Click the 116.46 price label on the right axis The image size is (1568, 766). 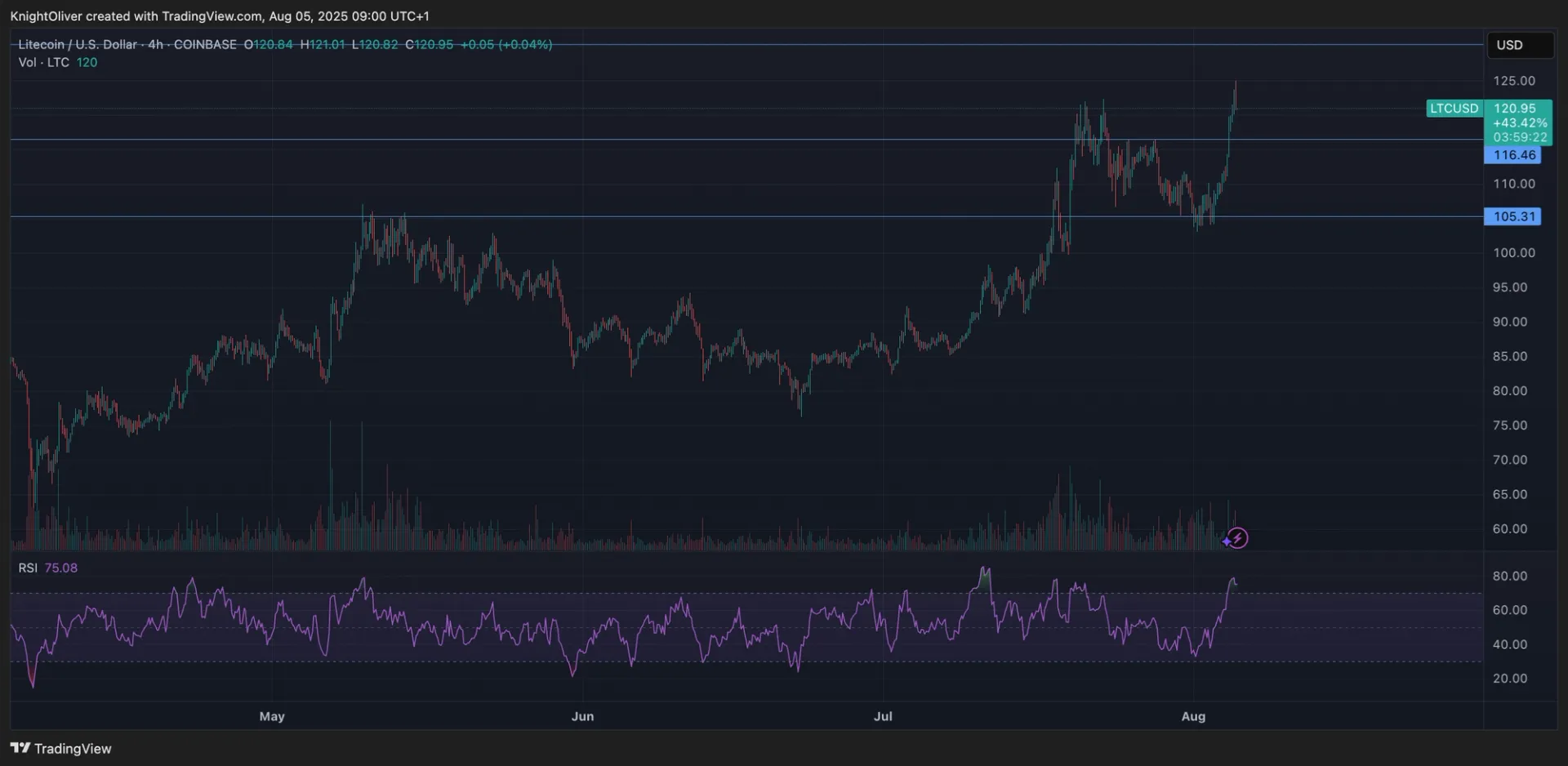[x=1513, y=154]
